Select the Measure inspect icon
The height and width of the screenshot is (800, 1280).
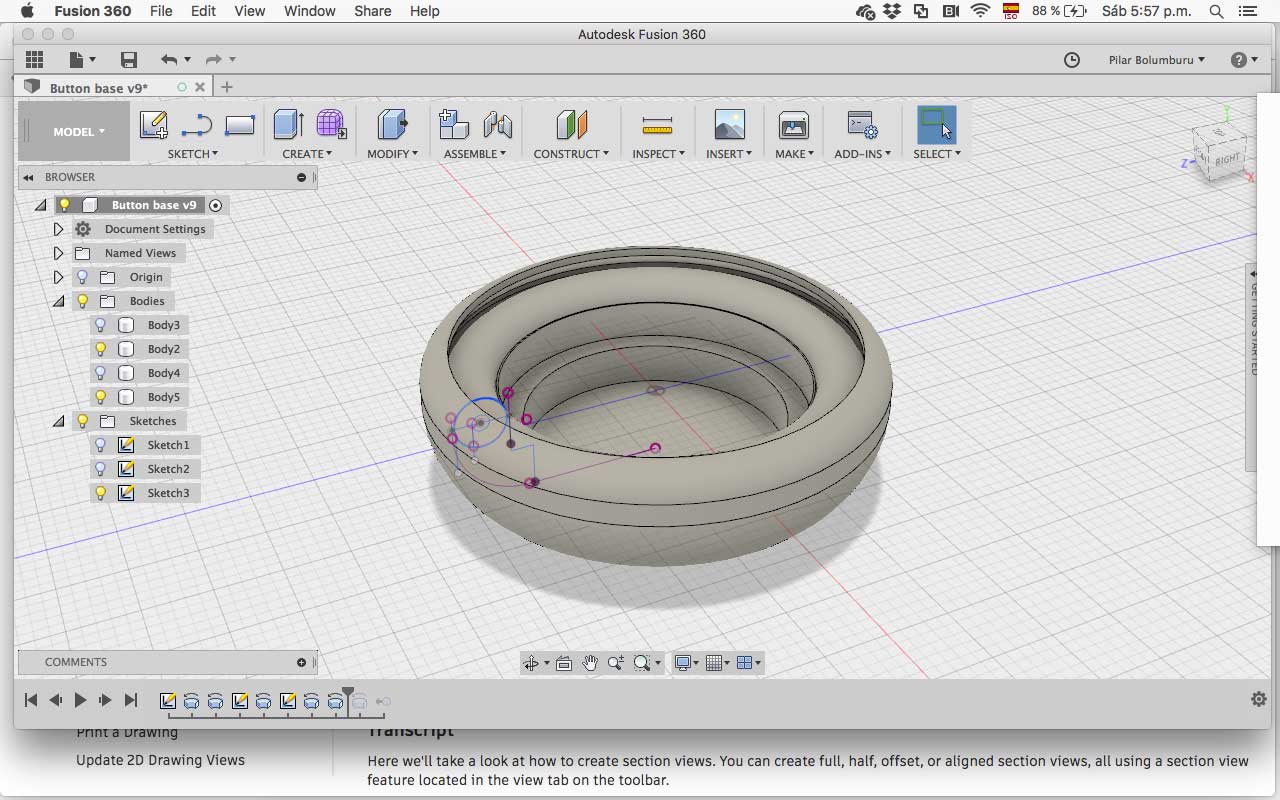coord(657,125)
